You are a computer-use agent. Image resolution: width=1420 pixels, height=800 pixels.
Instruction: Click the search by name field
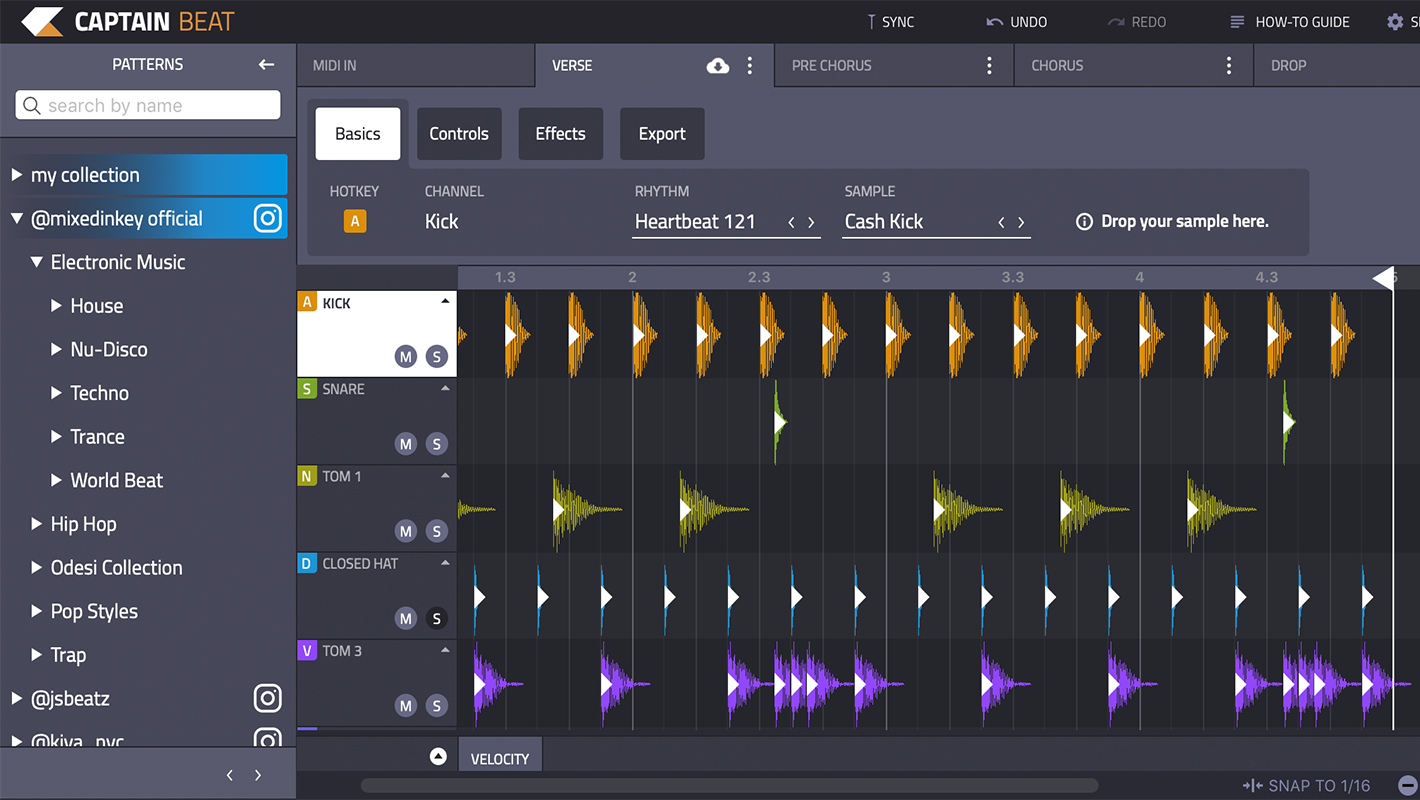pos(148,105)
